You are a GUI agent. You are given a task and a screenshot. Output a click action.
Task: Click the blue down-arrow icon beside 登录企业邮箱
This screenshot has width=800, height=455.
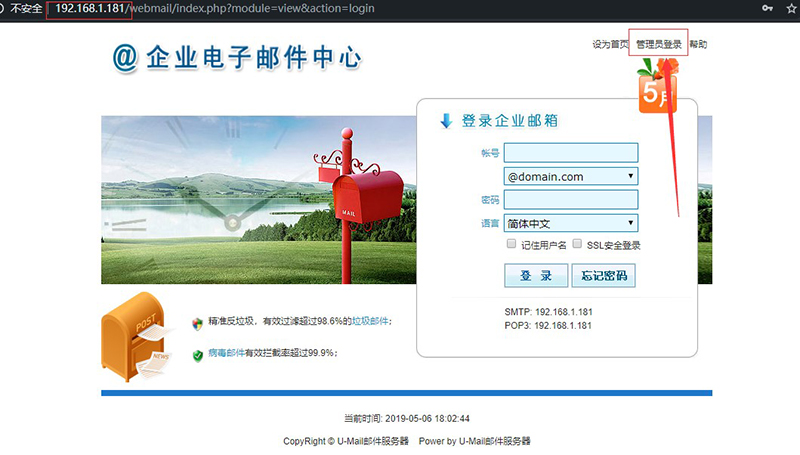[446, 121]
